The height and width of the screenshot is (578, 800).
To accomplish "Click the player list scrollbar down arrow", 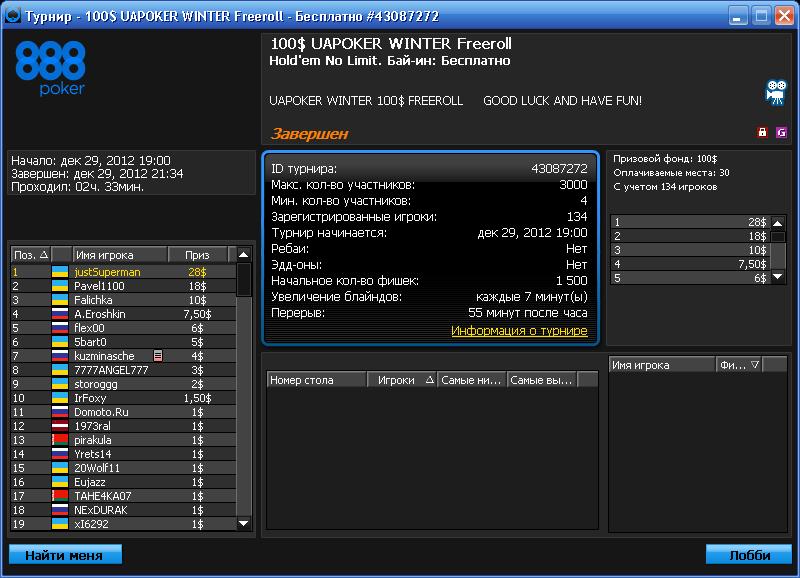I will pyautogui.click(x=244, y=523).
